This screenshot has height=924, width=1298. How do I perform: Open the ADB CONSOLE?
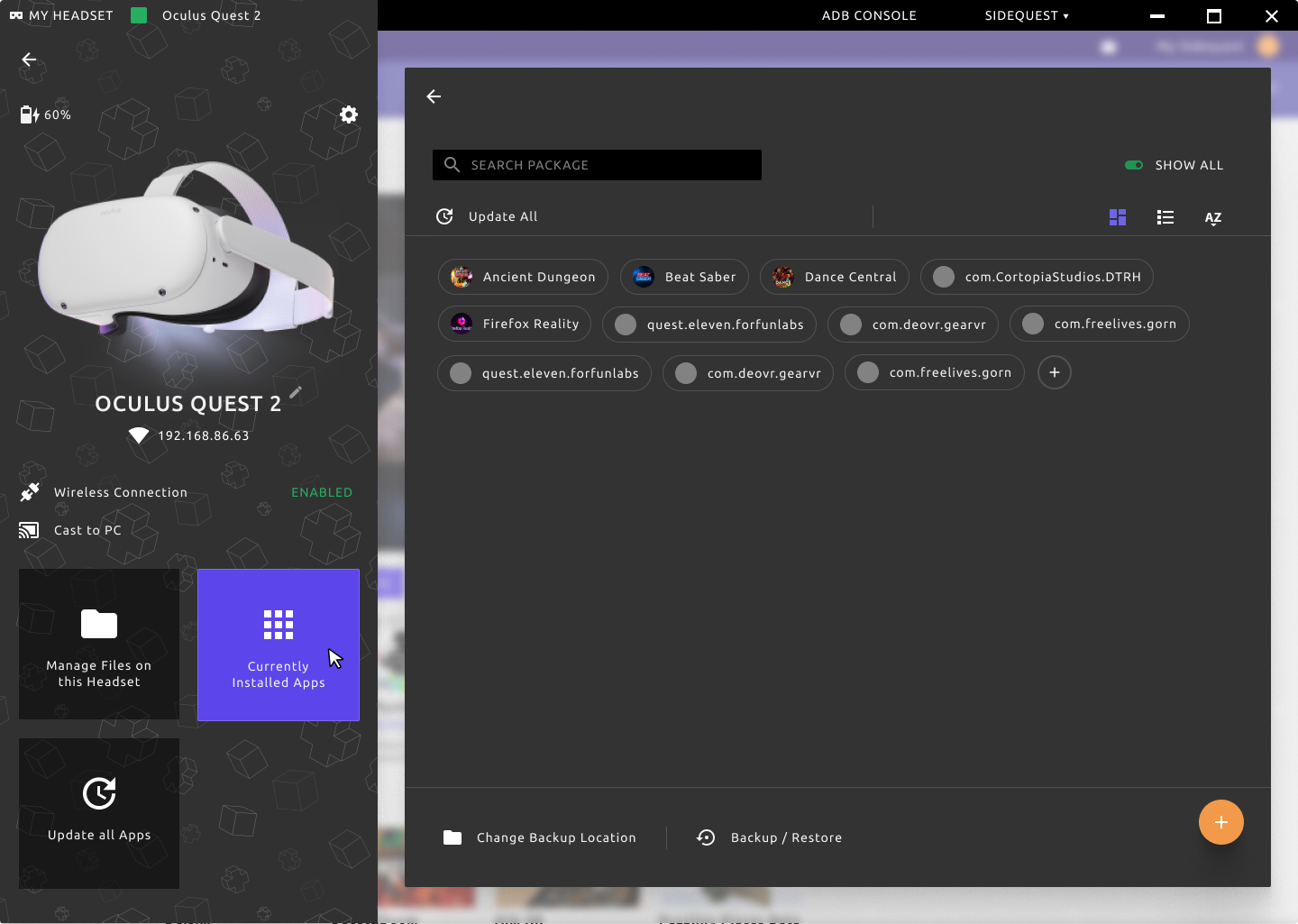869,15
